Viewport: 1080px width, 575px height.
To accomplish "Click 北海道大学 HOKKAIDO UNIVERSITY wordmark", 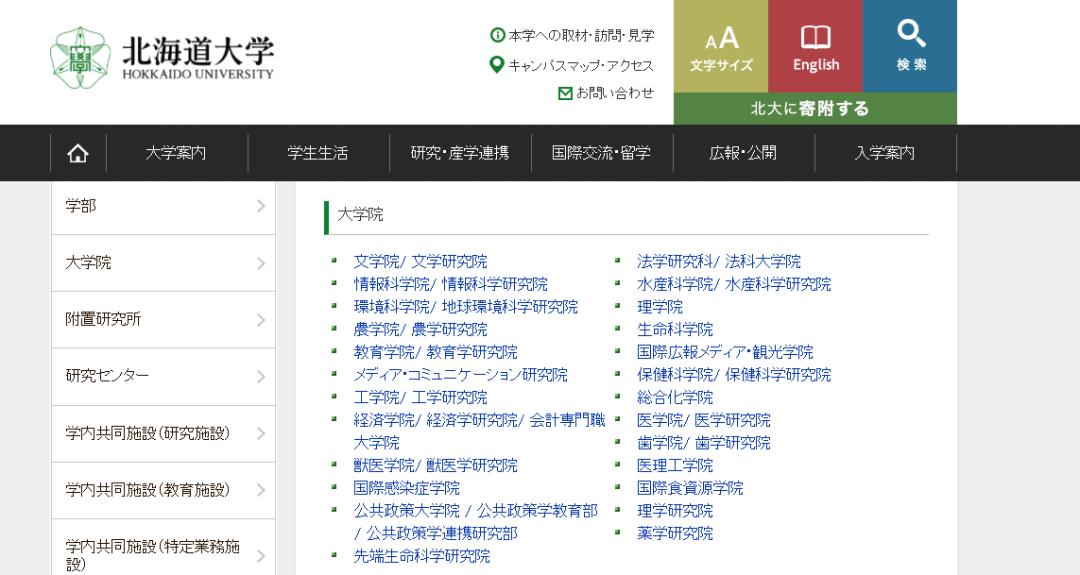I will (198, 58).
